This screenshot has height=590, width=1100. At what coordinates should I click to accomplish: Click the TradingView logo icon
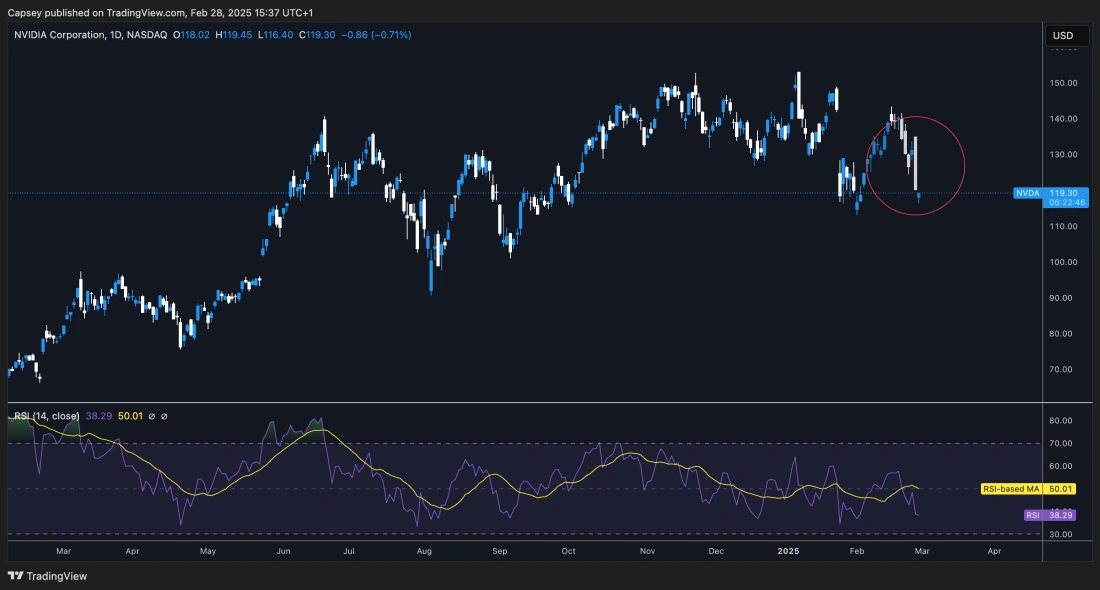[16, 576]
